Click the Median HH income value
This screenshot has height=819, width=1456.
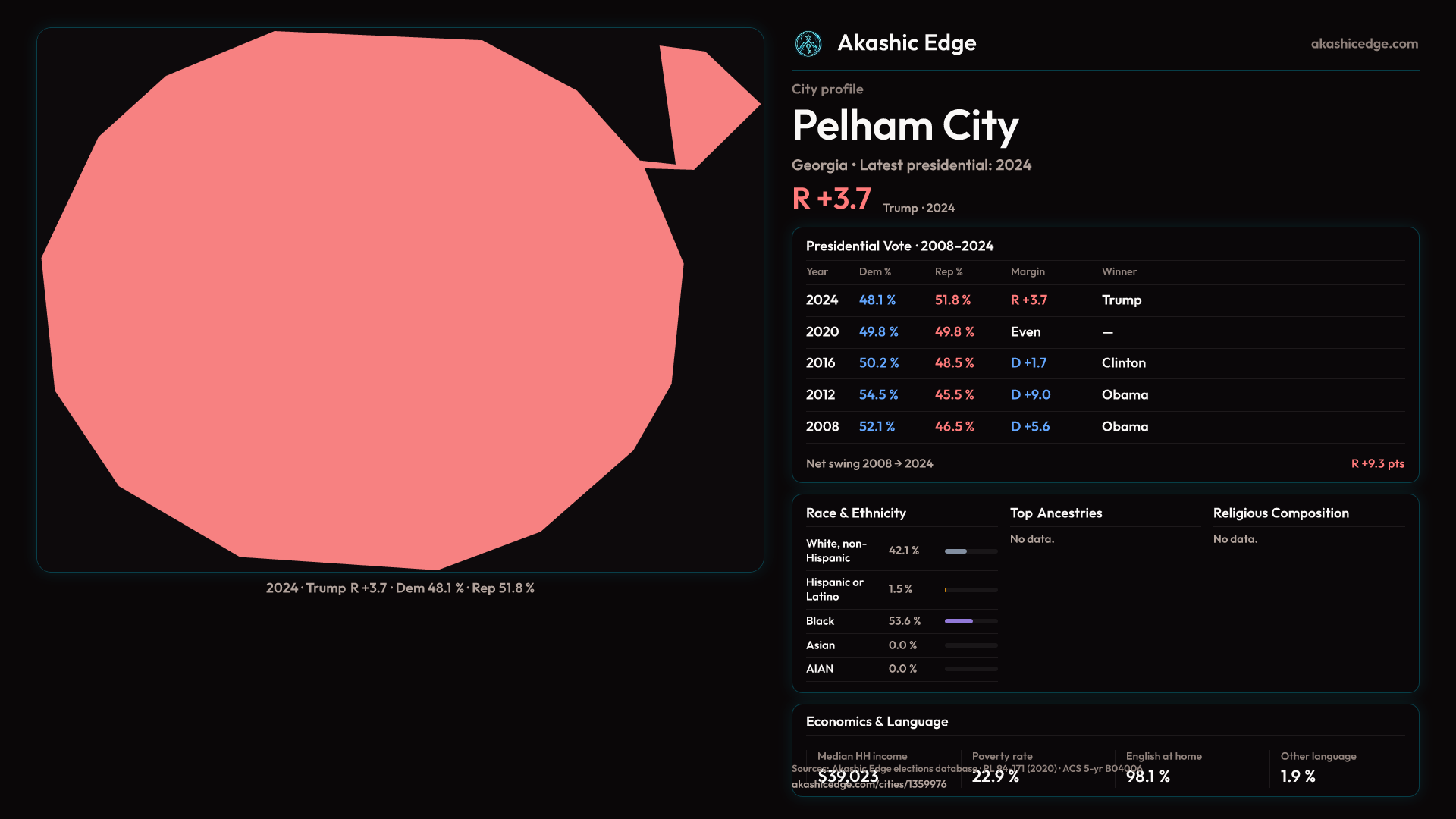(848, 777)
